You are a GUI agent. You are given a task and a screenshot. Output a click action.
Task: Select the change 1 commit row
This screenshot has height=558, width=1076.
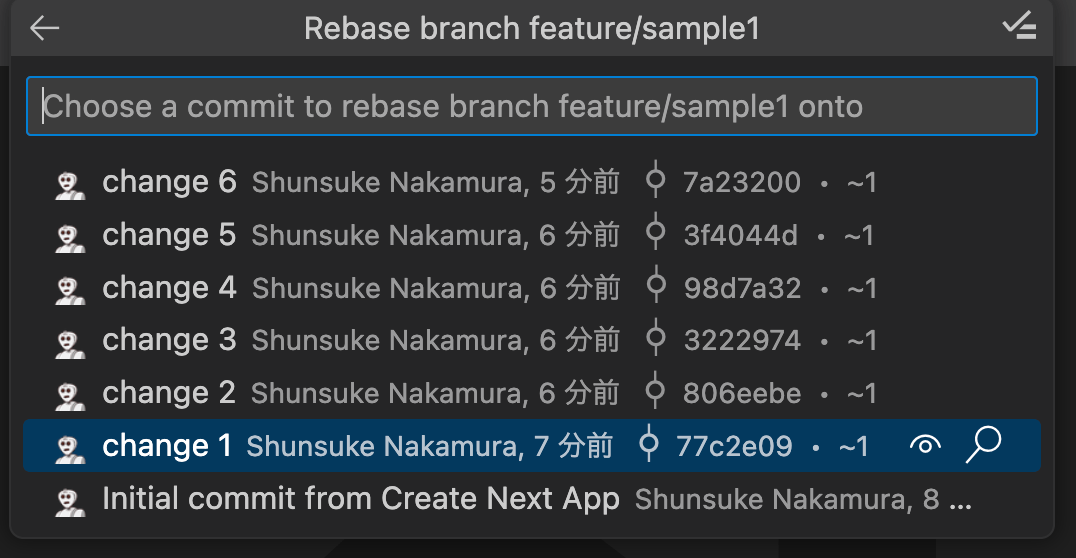coord(532,446)
